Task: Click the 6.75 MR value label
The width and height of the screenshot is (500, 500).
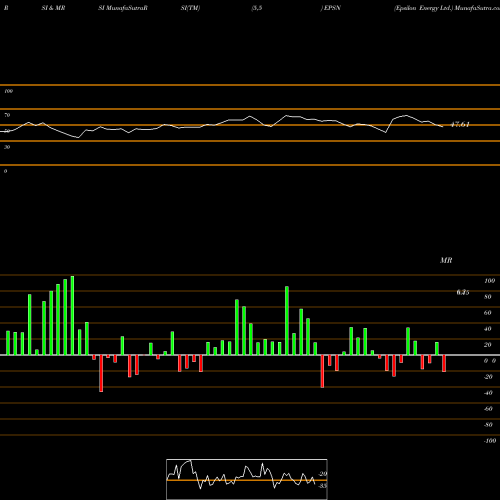Action: pyautogui.click(x=463, y=292)
